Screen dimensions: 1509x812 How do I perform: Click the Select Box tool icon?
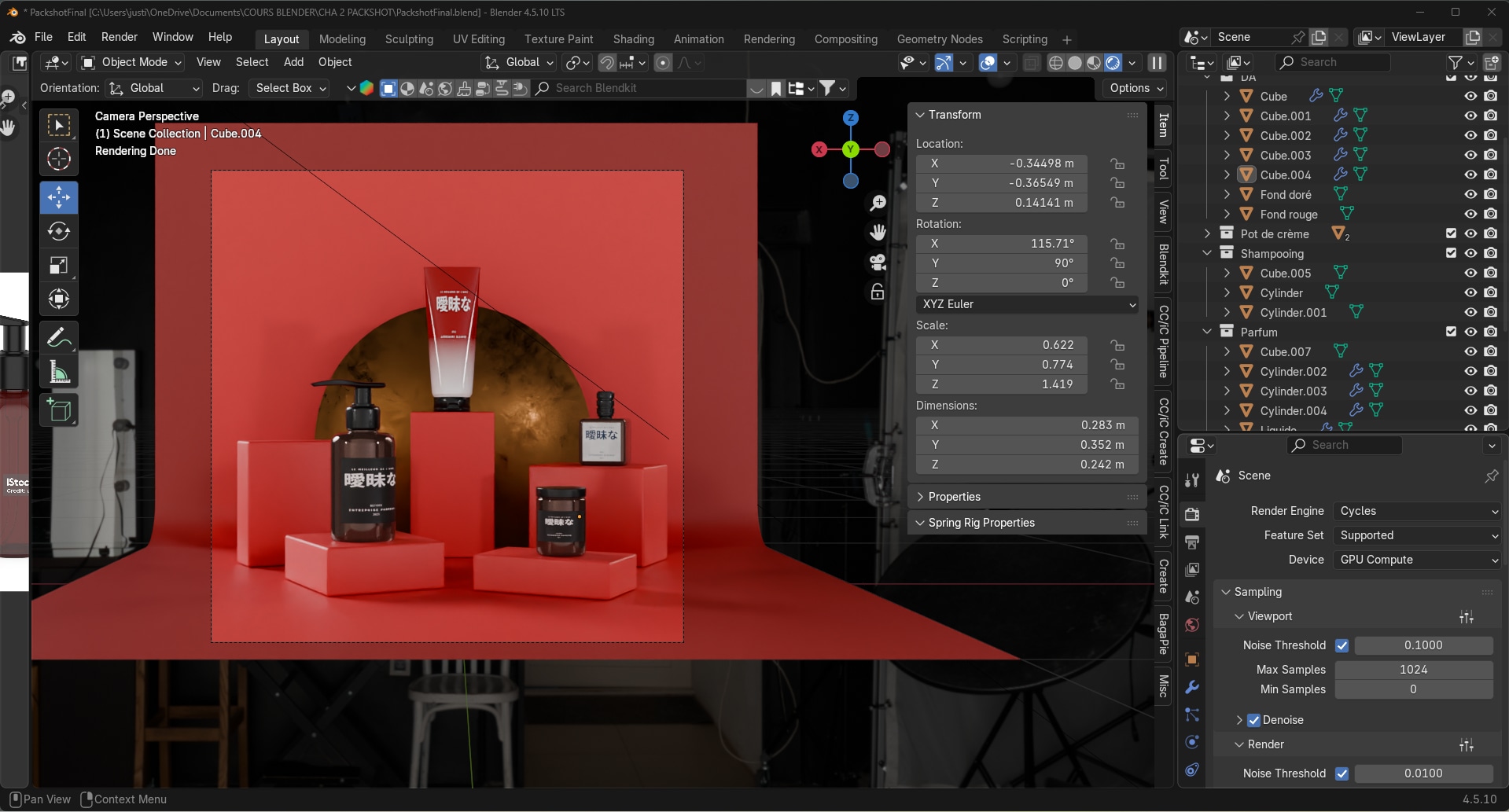point(59,126)
